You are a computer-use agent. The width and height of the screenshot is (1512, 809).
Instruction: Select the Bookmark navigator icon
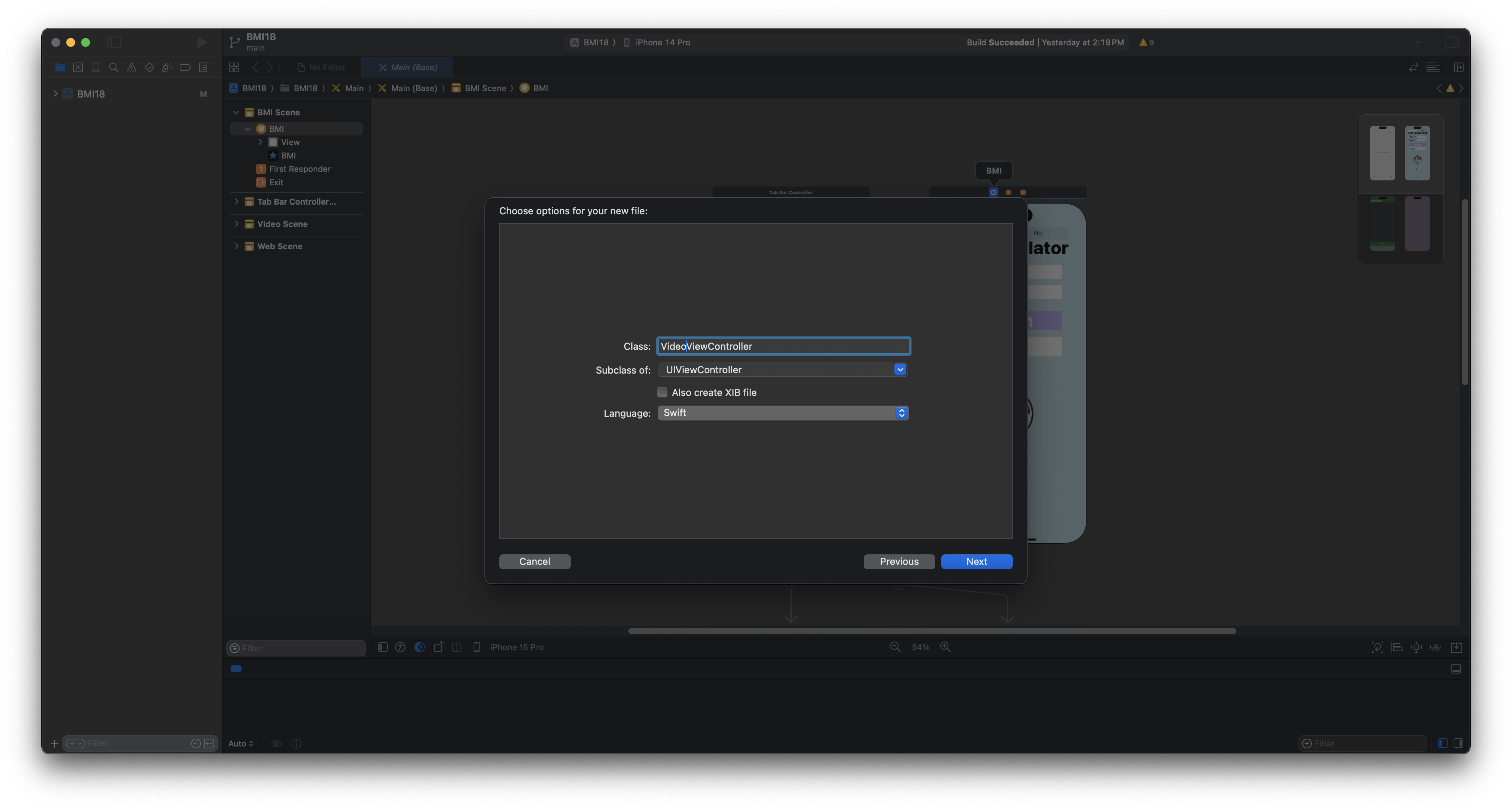[96, 67]
